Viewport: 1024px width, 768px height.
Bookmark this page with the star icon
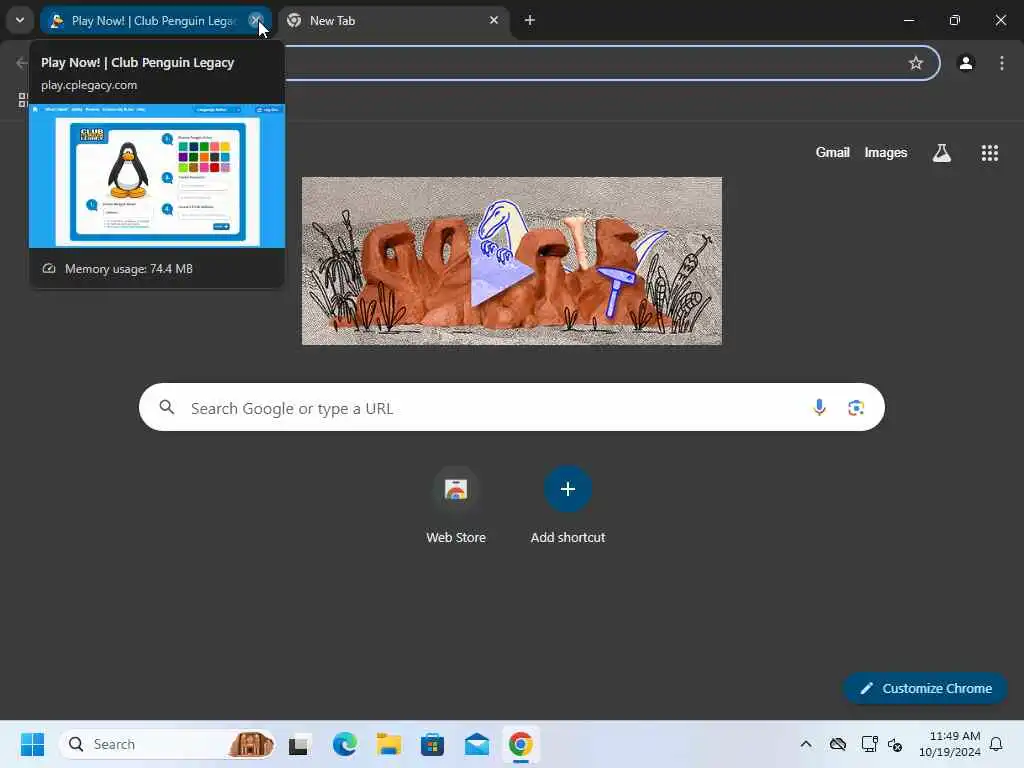tap(916, 63)
